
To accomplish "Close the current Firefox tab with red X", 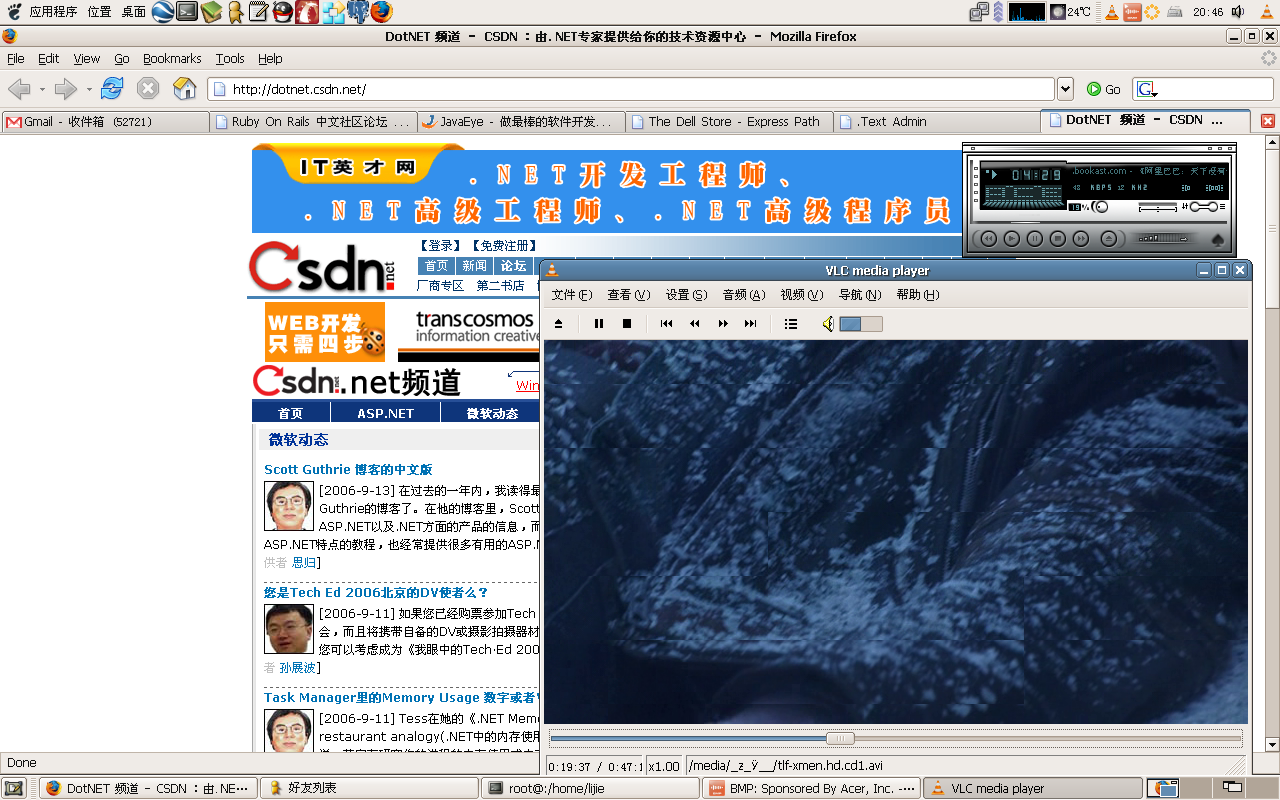I will (x=1267, y=121).
